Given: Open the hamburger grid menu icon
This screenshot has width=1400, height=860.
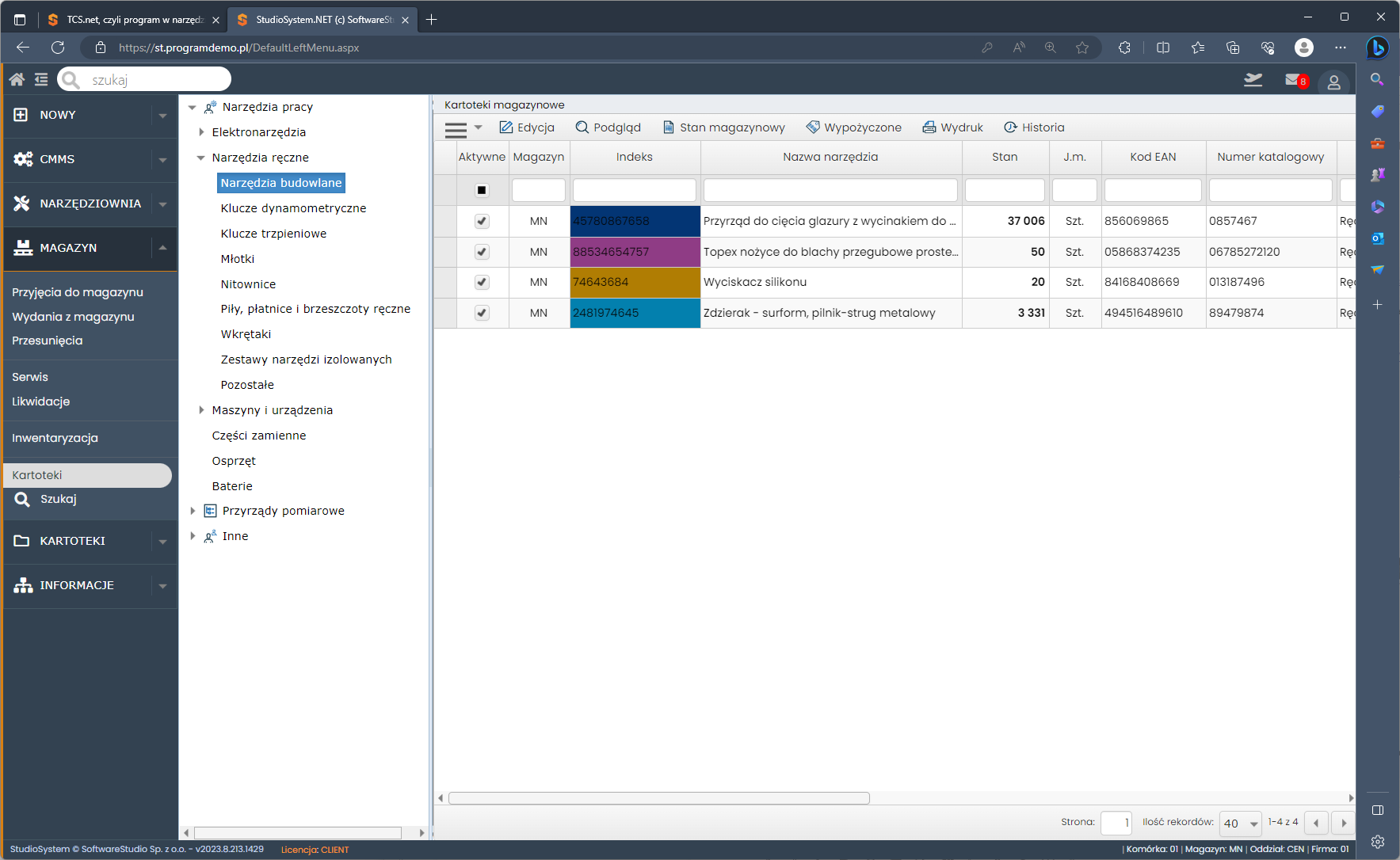Looking at the screenshot, I should (x=456, y=128).
